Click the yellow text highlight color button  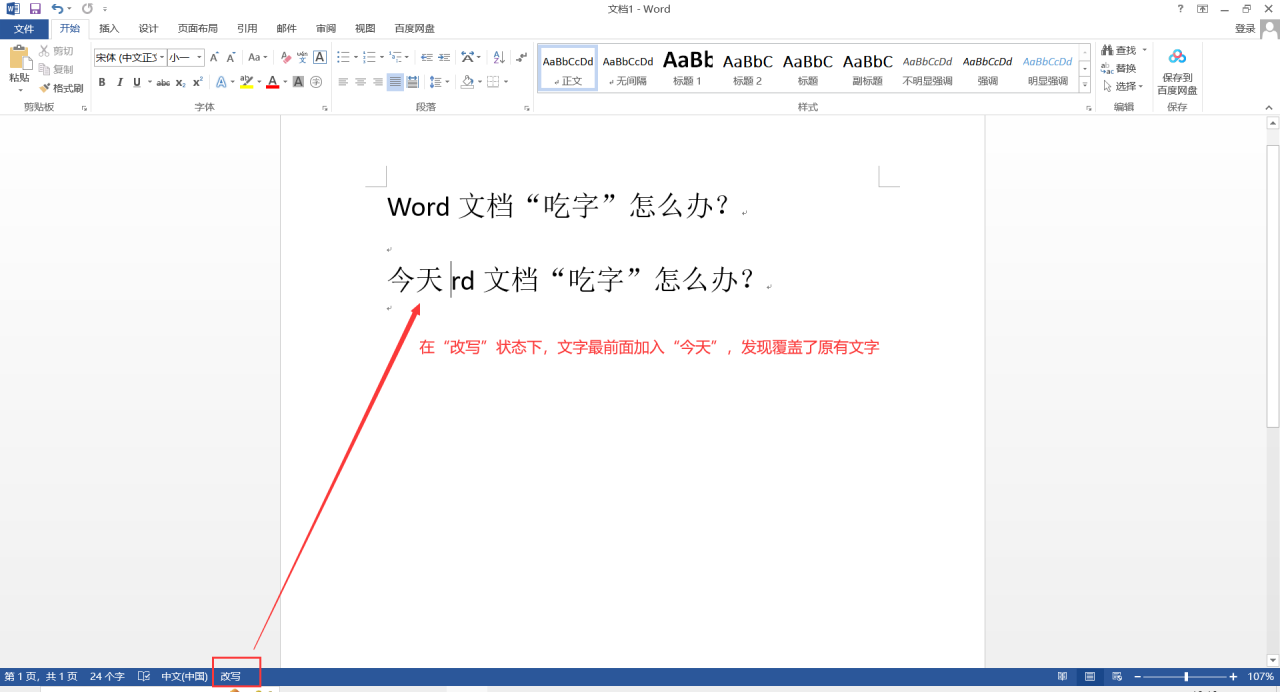click(246, 82)
